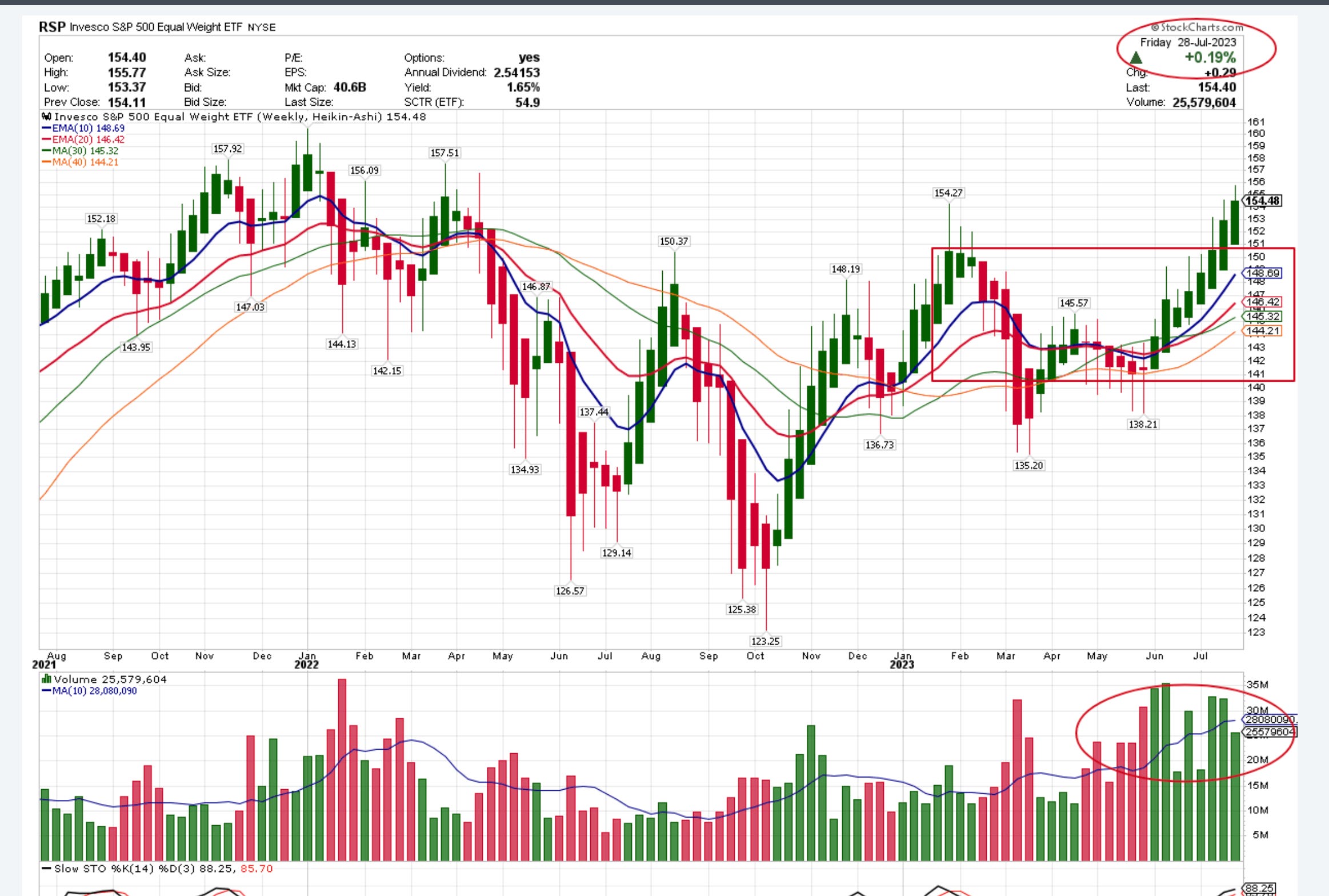Click the 148.69 blue axis tag
1329x896 pixels.
(x=1263, y=273)
